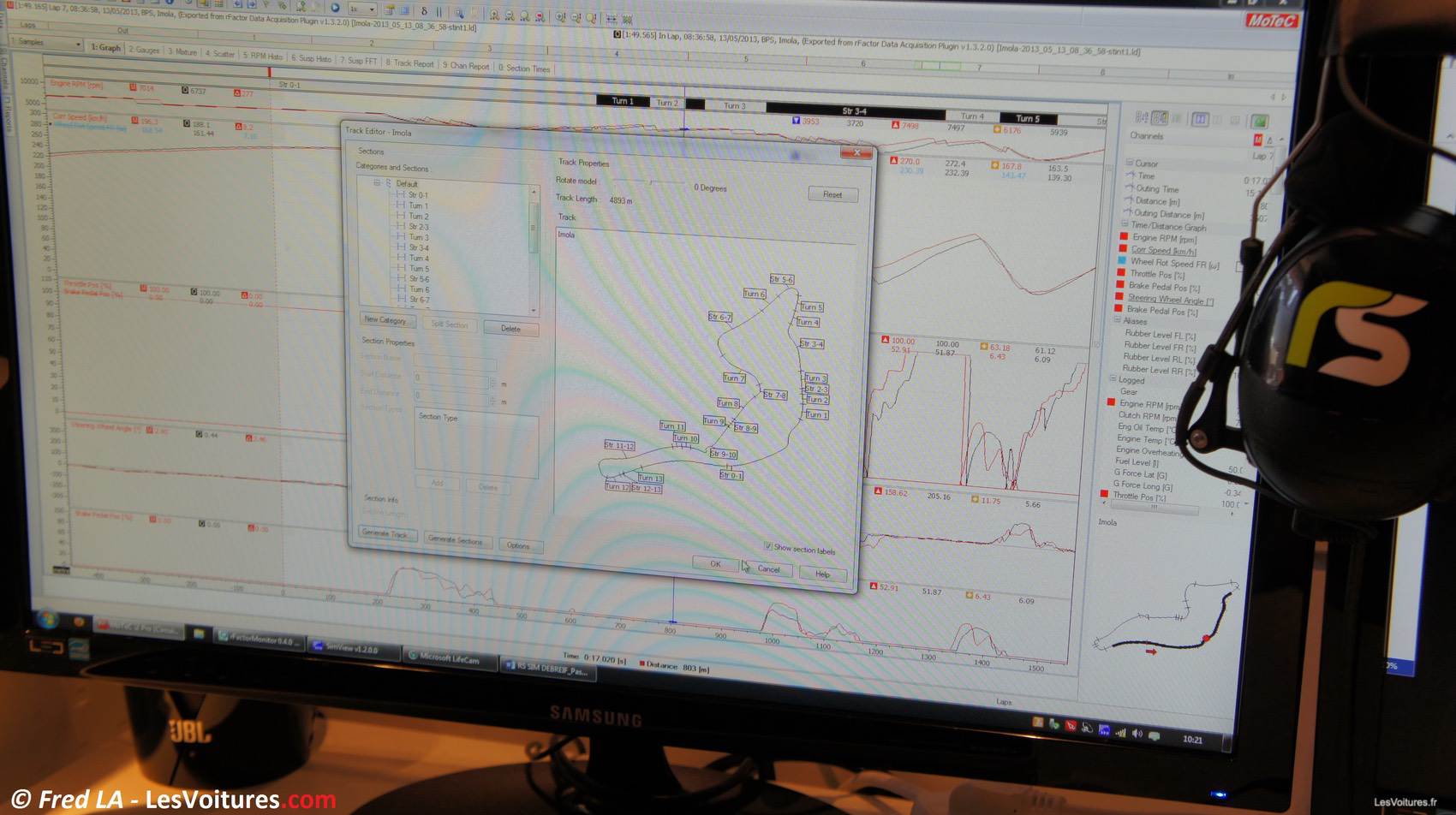1456x815 pixels.
Task: Open the playback speed 1x dropdown
Action: (x=371, y=9)
